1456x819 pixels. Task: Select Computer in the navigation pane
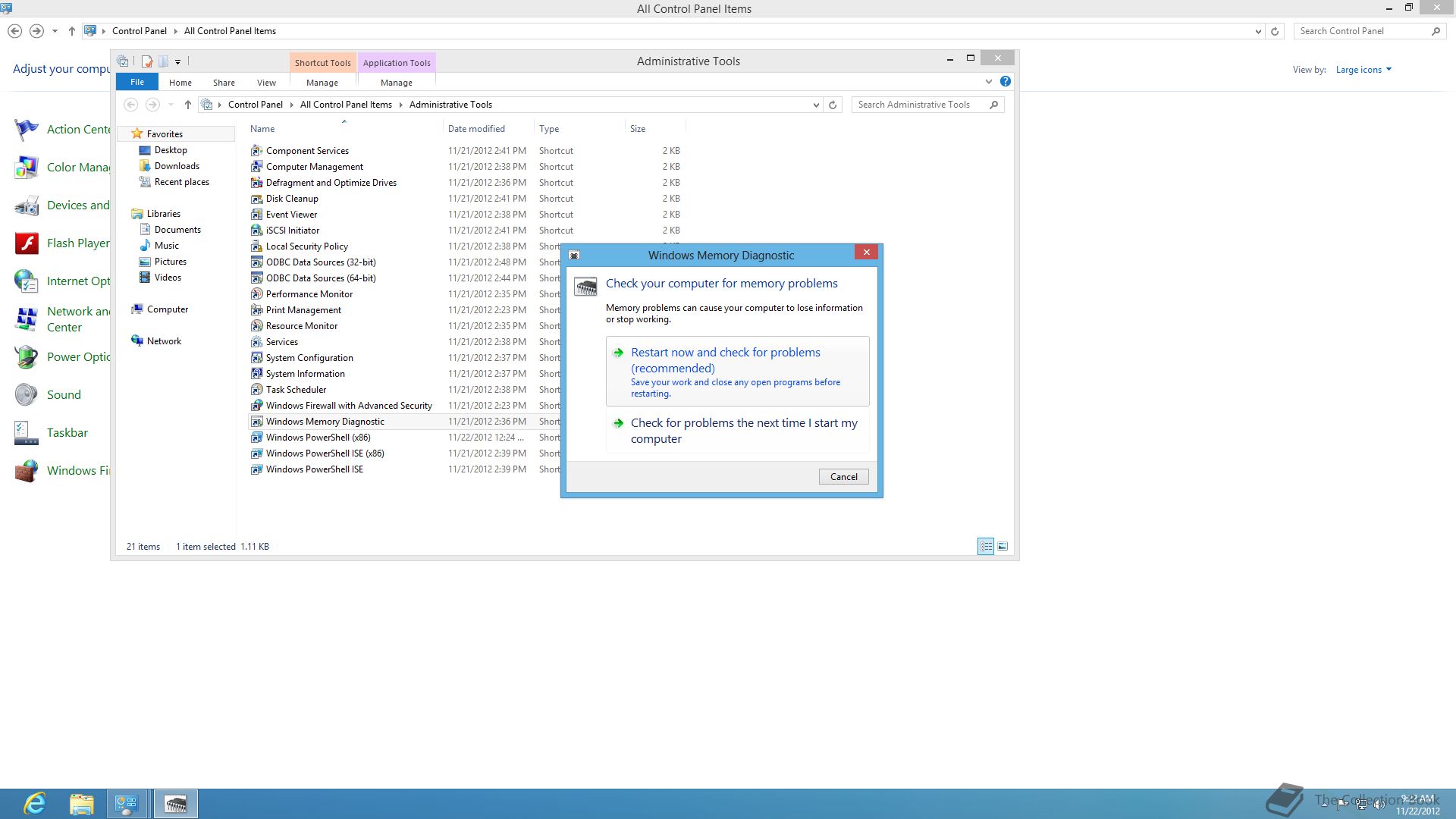point(167,309)
